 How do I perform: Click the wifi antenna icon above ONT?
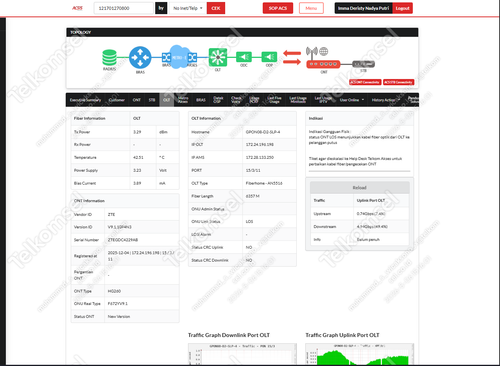[312, 52]
